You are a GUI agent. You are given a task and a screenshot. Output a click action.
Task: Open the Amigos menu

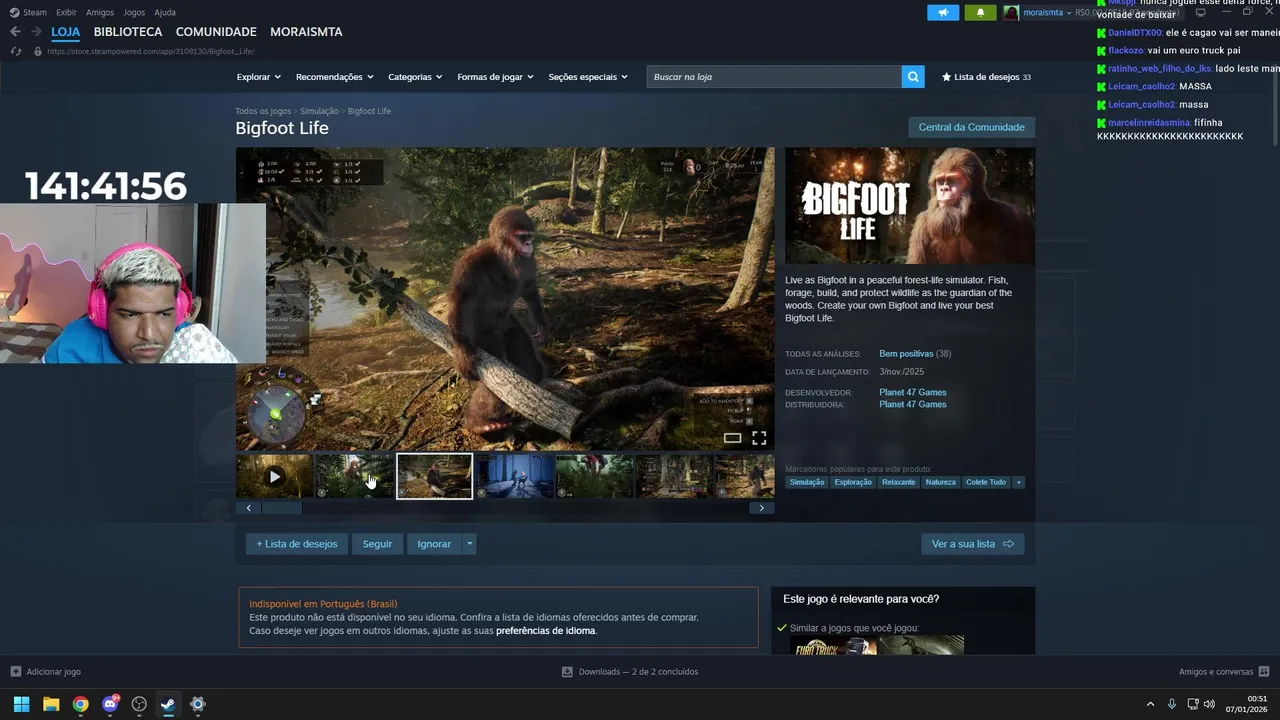pyautogui.click(x=100, y=13)
